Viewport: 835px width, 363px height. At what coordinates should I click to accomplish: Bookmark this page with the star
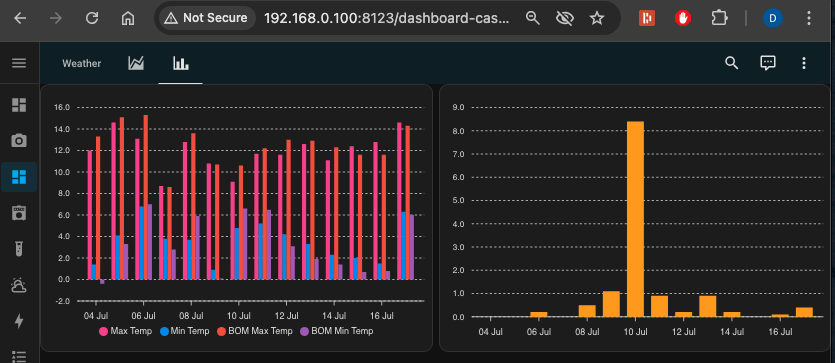pyautogui.click(x=597, y=19)
